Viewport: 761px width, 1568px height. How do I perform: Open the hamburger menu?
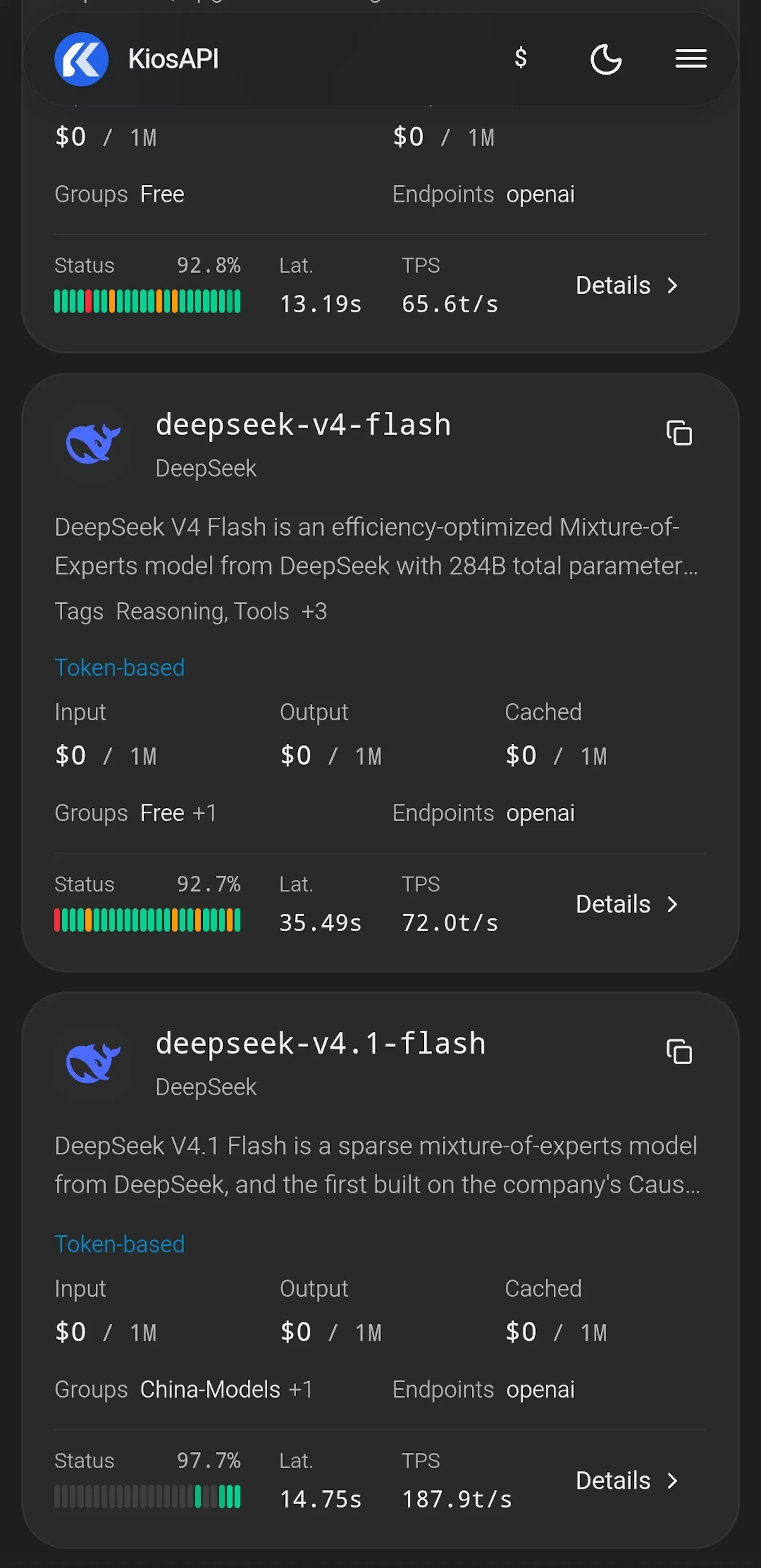click(x=691, y=59)
